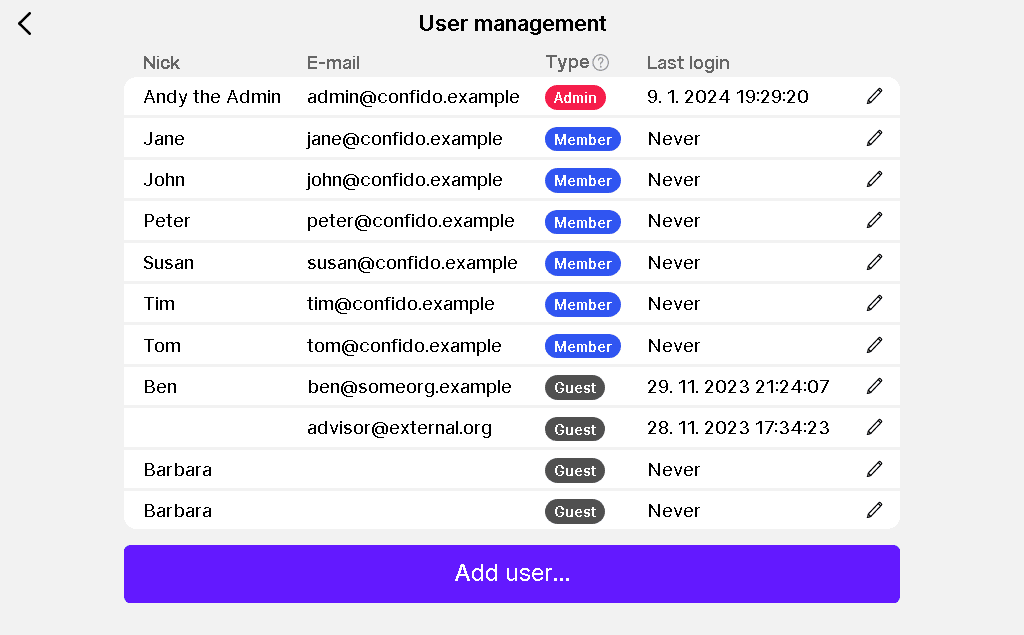Click the edit icon in Tim's row

point(874,304)
